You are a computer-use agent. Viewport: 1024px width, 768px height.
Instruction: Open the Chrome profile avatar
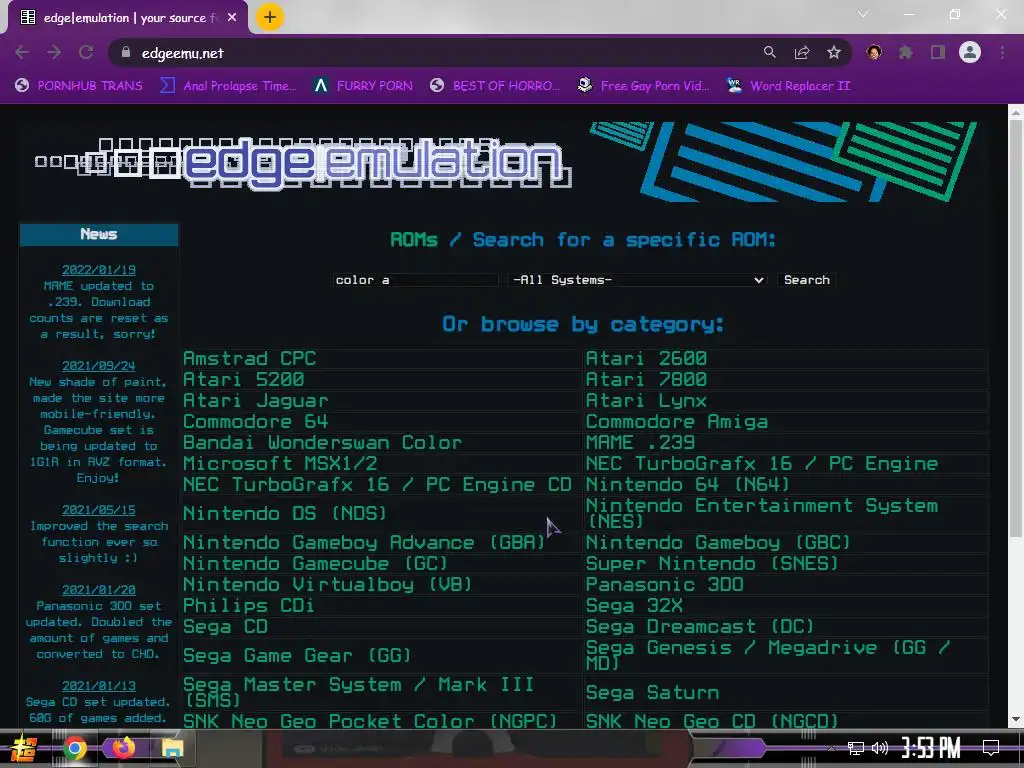[x=970, y=52]
